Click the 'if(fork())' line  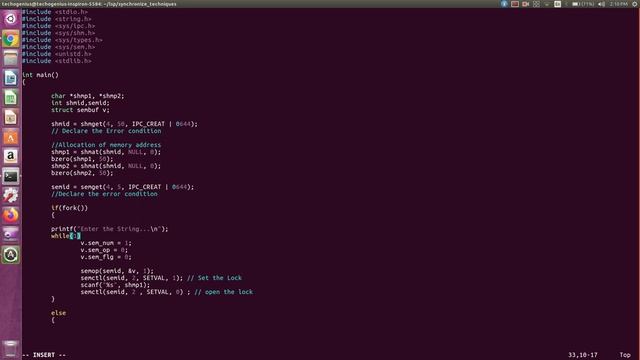tap(69, 208)
